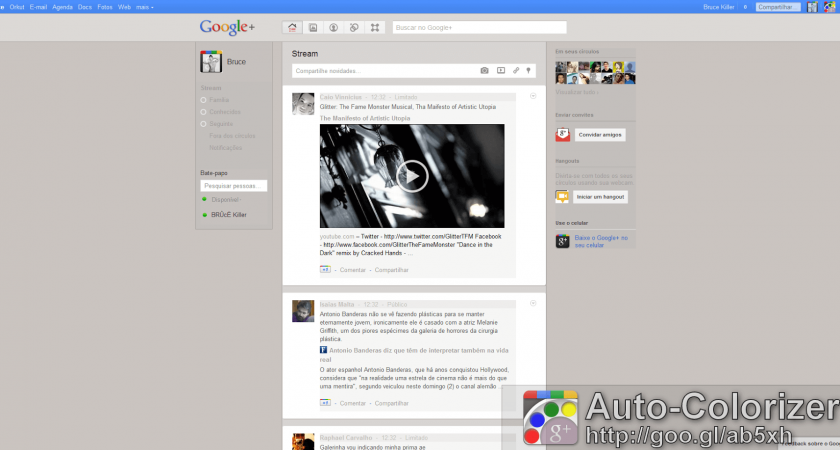Add a photo with the camera icon
Image resolution: width=840 pixels, height=450 pixels.
pos(484,70)
